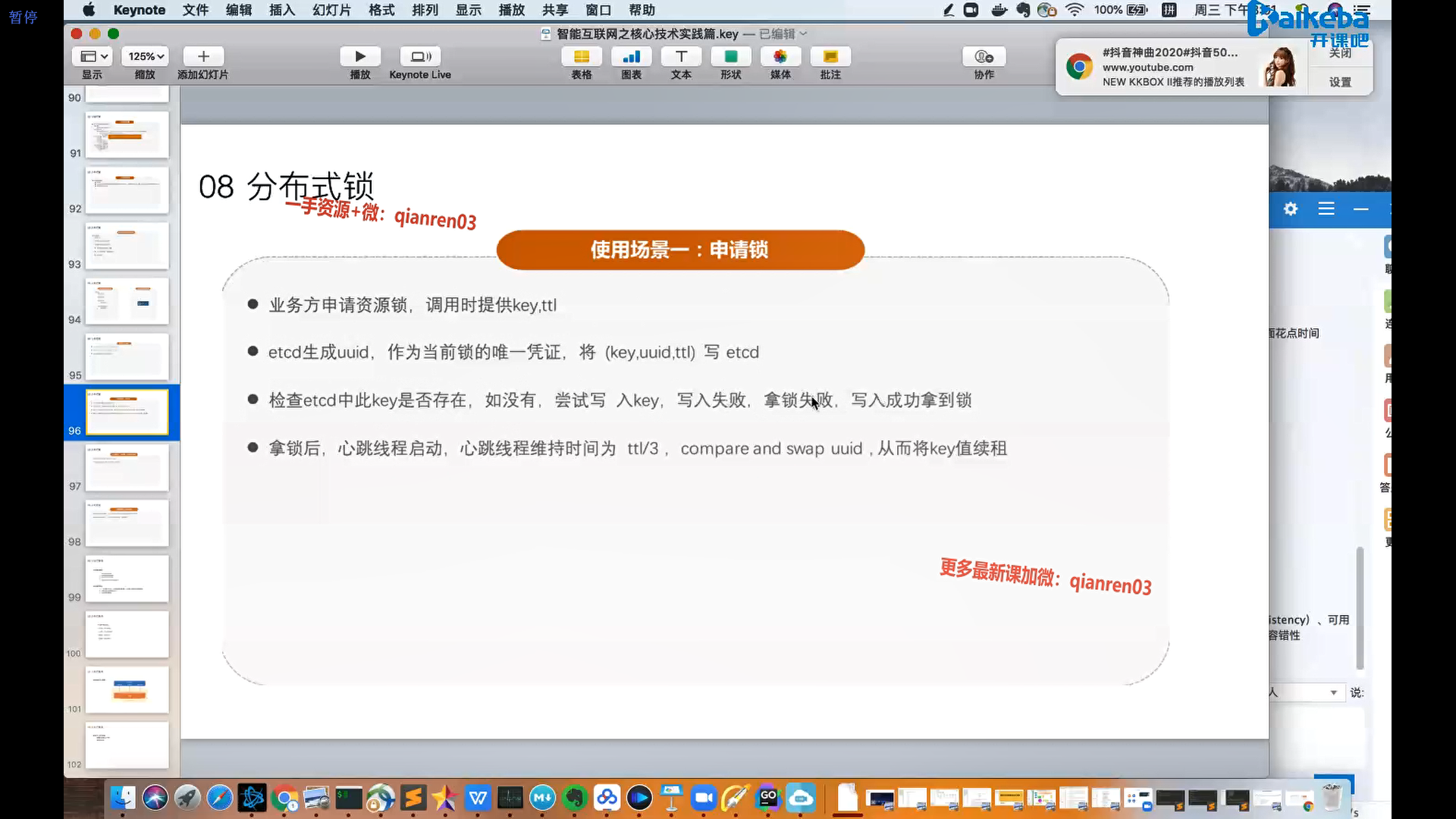Screen dimensions: 1456x819
Task: Open the 幻灯片 menu in menu bar
Action: (331, 10)
